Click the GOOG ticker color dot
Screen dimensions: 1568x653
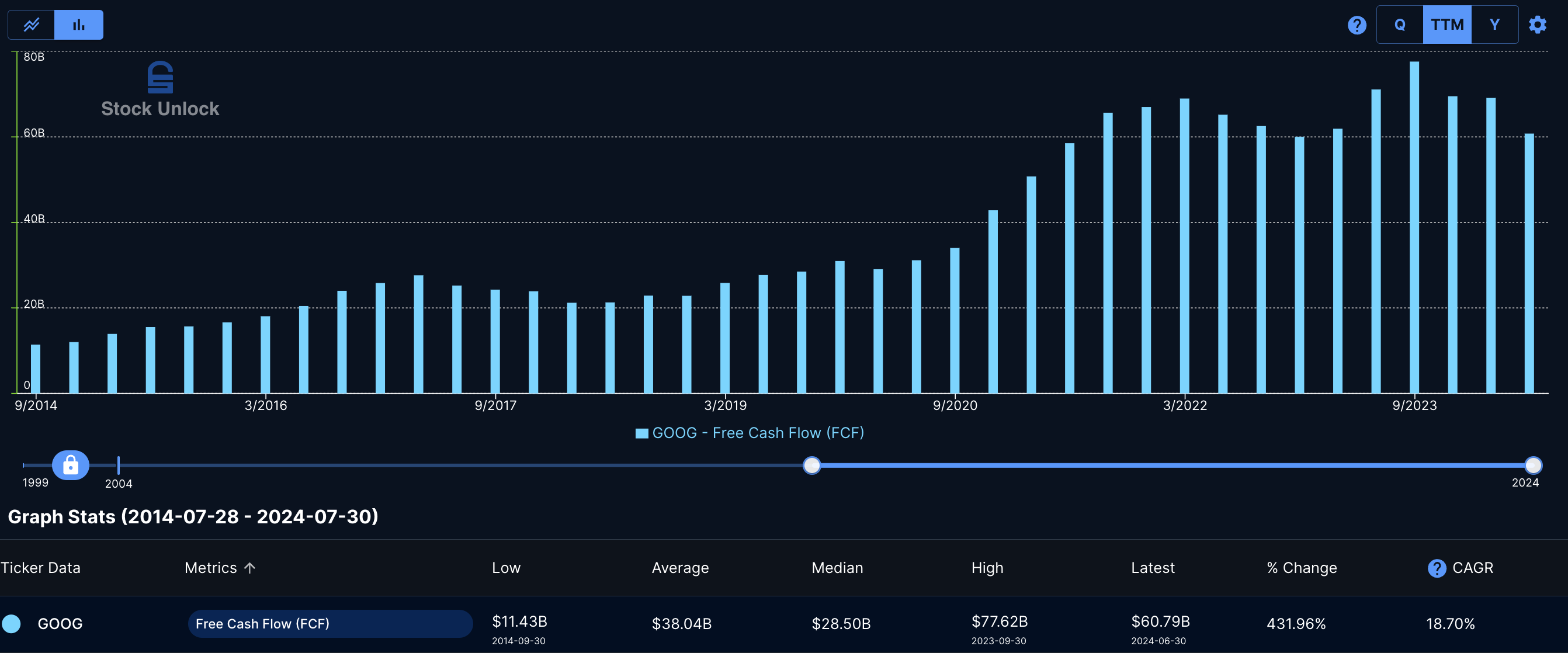click(12, 624)
